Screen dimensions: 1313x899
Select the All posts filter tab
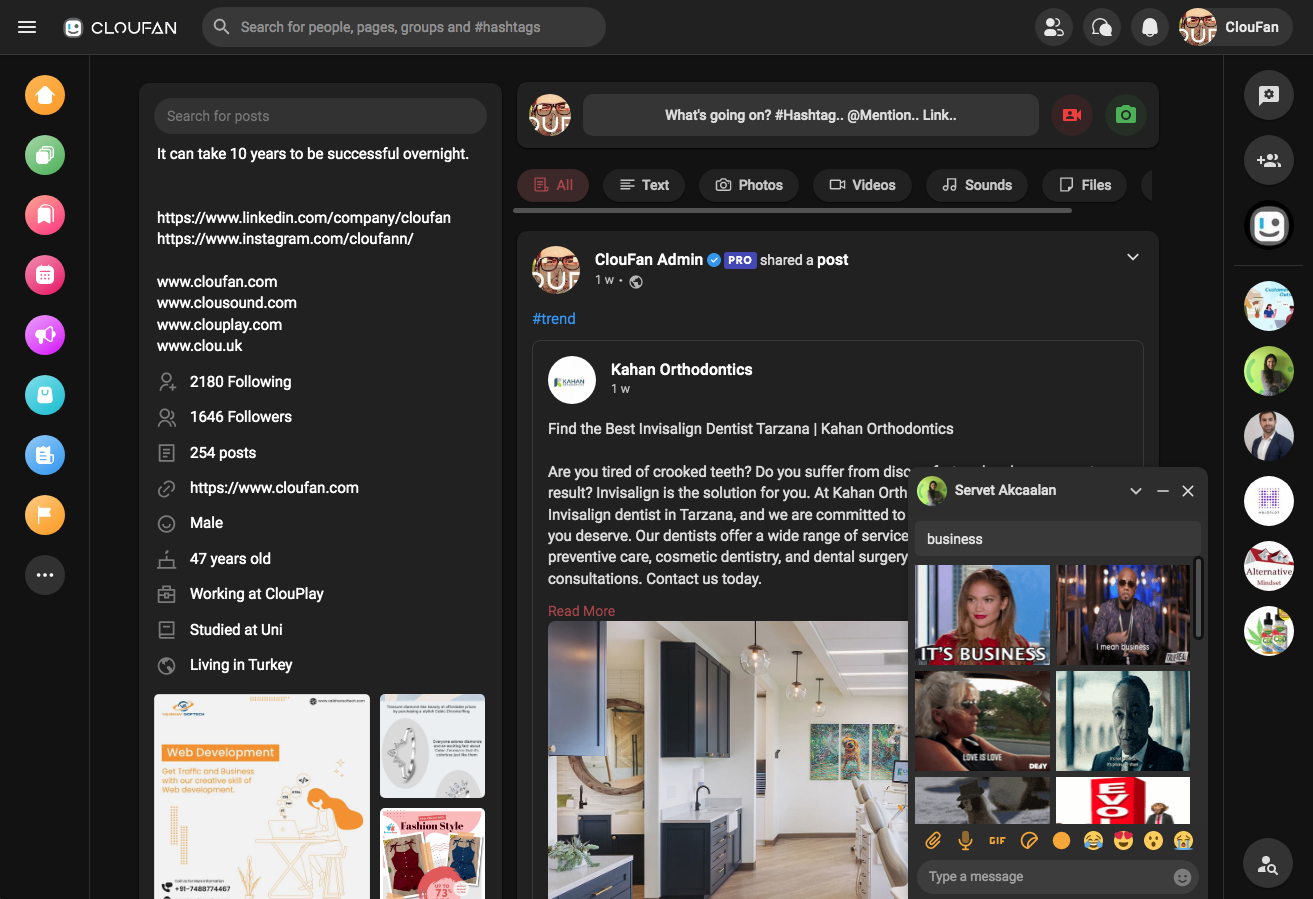coord(553,185)
